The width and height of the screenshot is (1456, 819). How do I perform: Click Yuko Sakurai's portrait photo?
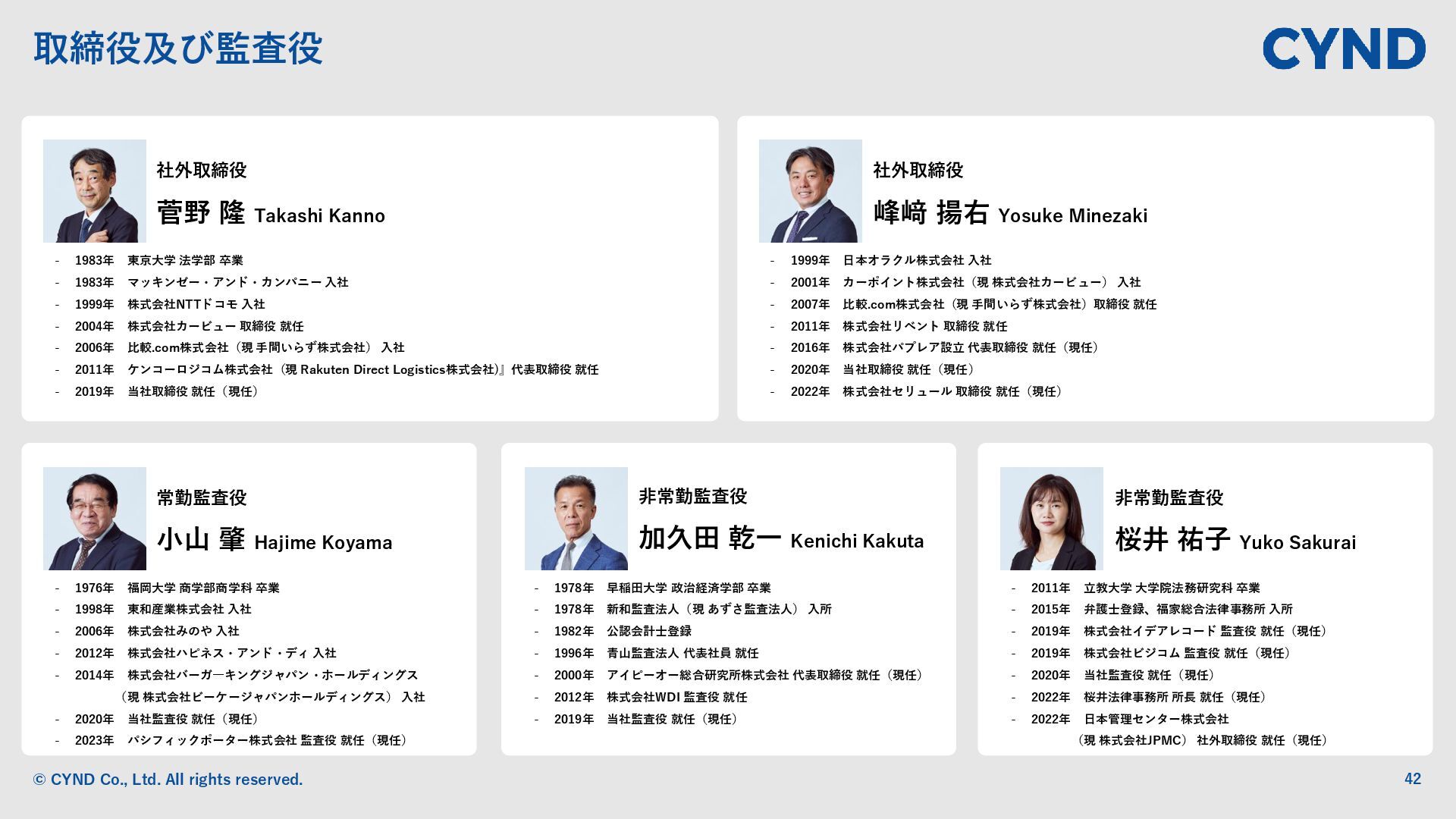click(x=1052, y=519)
